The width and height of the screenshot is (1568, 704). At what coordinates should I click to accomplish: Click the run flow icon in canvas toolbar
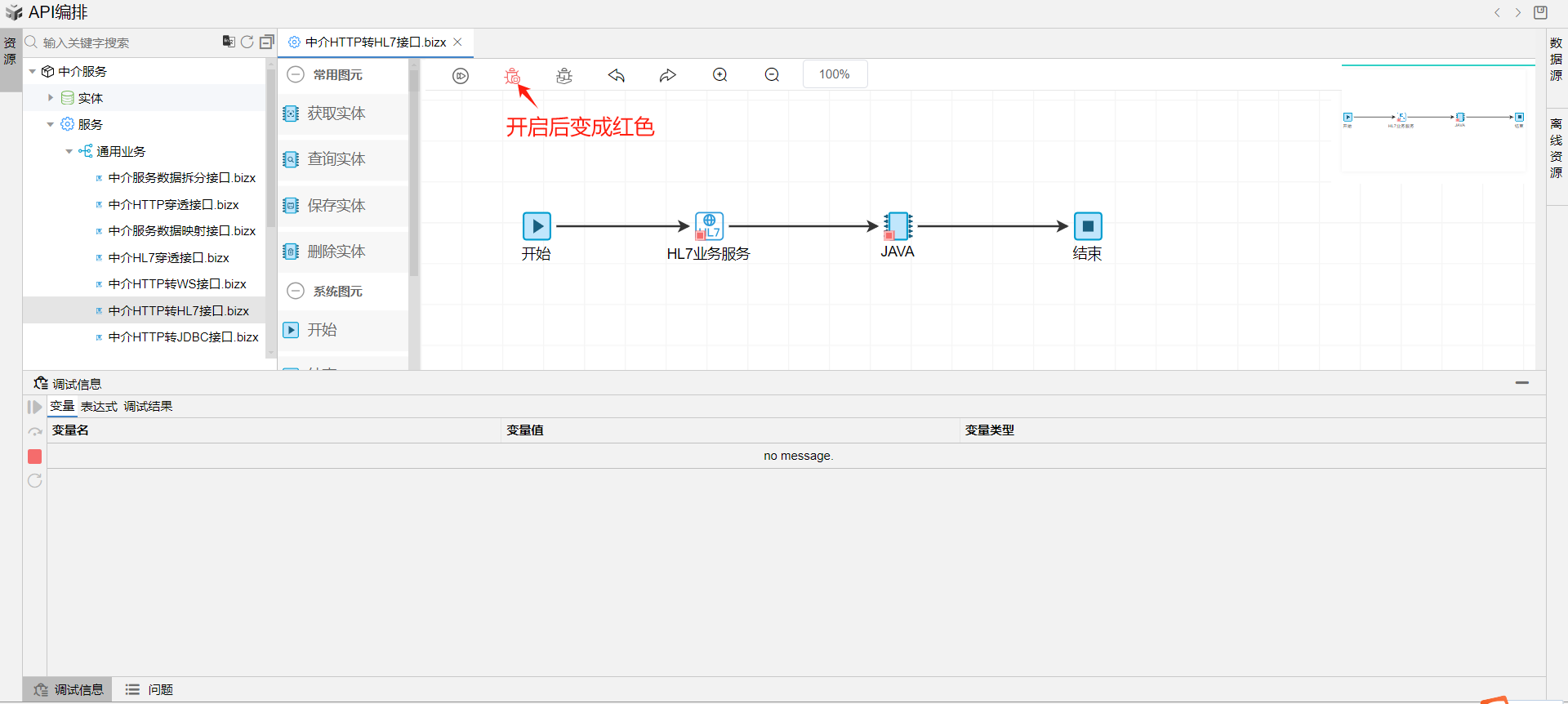point(461,75)
